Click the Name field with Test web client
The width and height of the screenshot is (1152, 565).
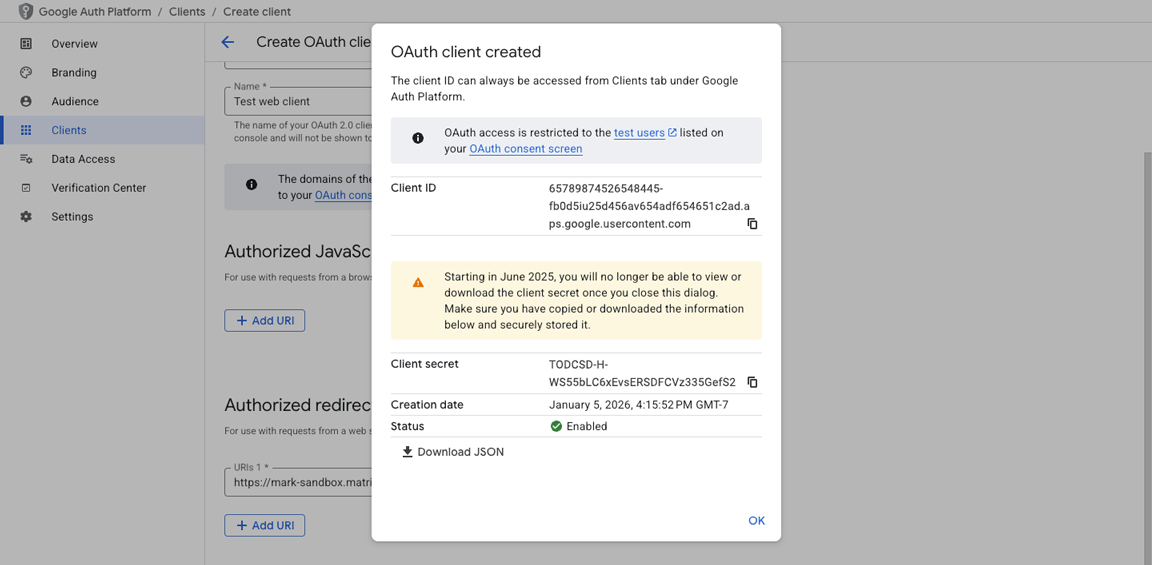pyautogui.click(x=298, y=101)
